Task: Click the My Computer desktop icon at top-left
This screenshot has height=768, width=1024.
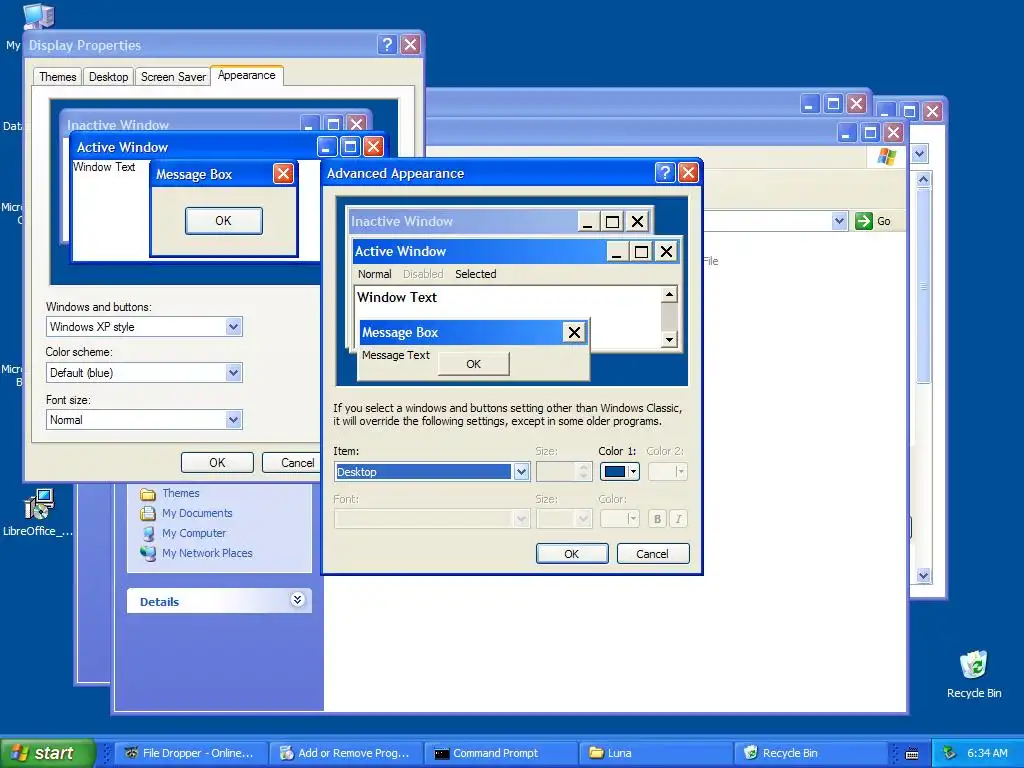Action: (39, 16)
